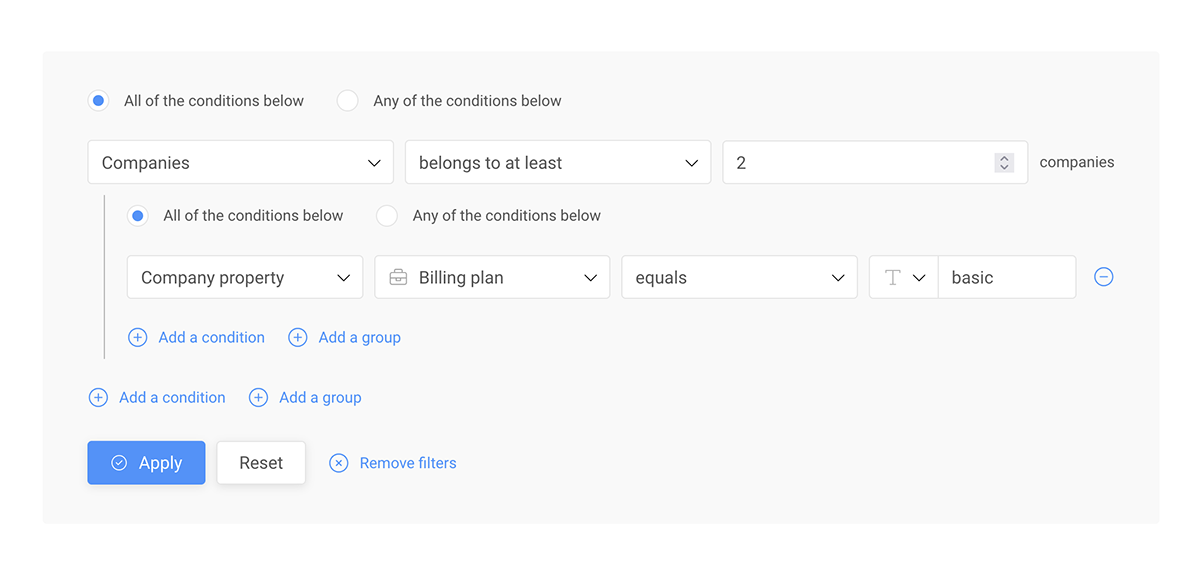Click the plus icon beside outer Add a group
The width and height of the screenshot is (1200, 566).
pyautogui.click(x=258, y=397)
